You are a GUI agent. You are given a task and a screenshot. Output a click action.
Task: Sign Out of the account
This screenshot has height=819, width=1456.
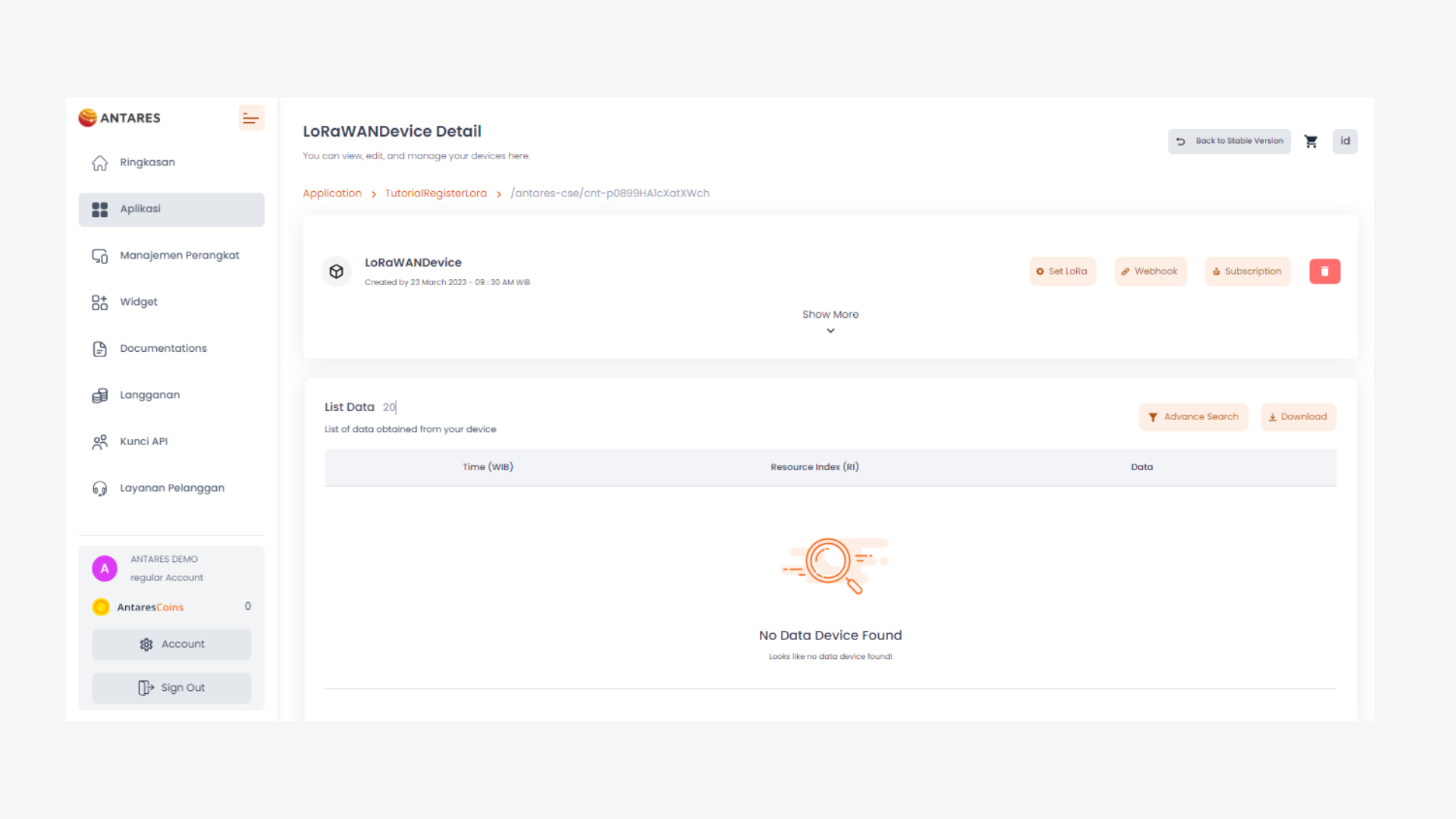[171, 688]
